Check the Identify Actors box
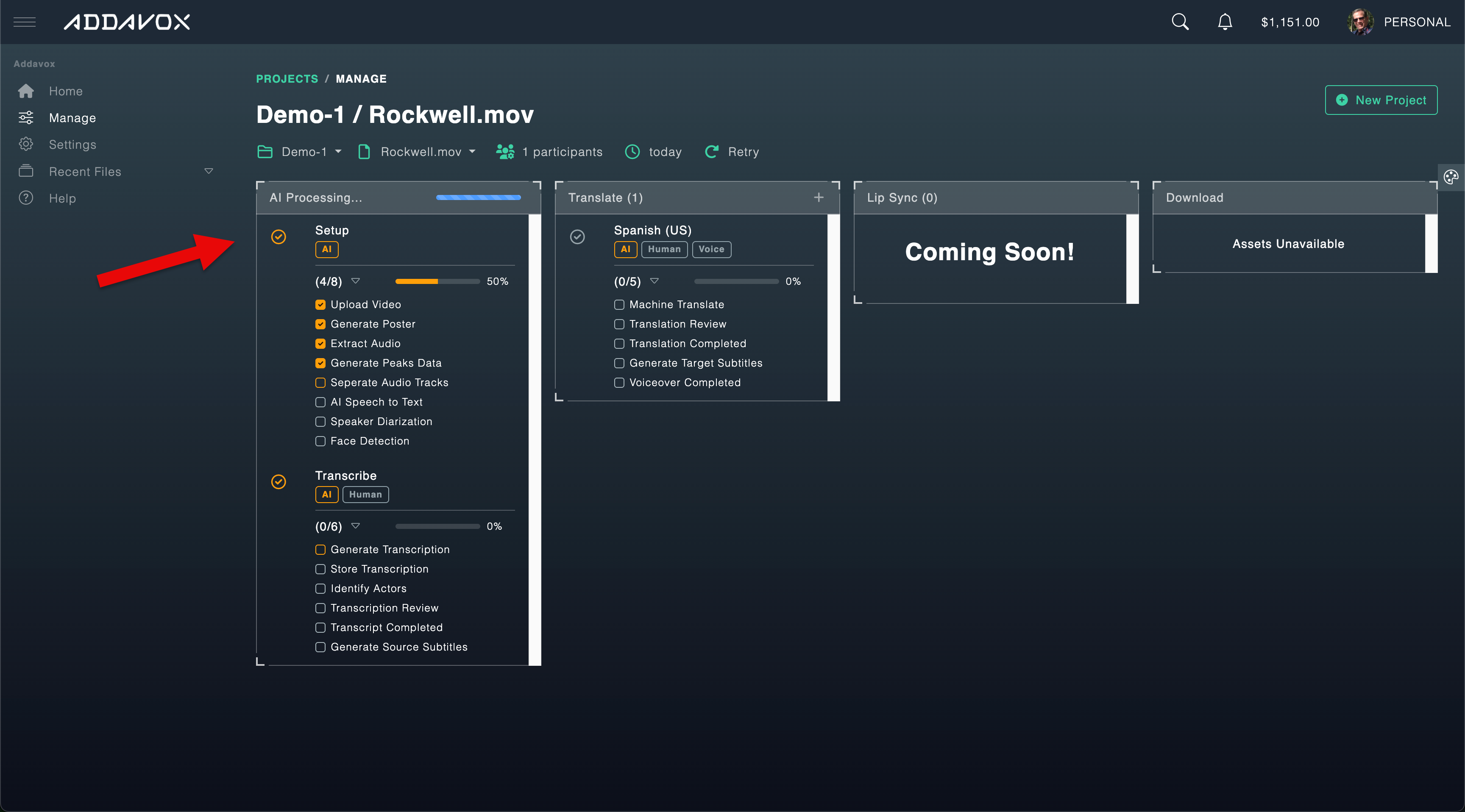 320,589
